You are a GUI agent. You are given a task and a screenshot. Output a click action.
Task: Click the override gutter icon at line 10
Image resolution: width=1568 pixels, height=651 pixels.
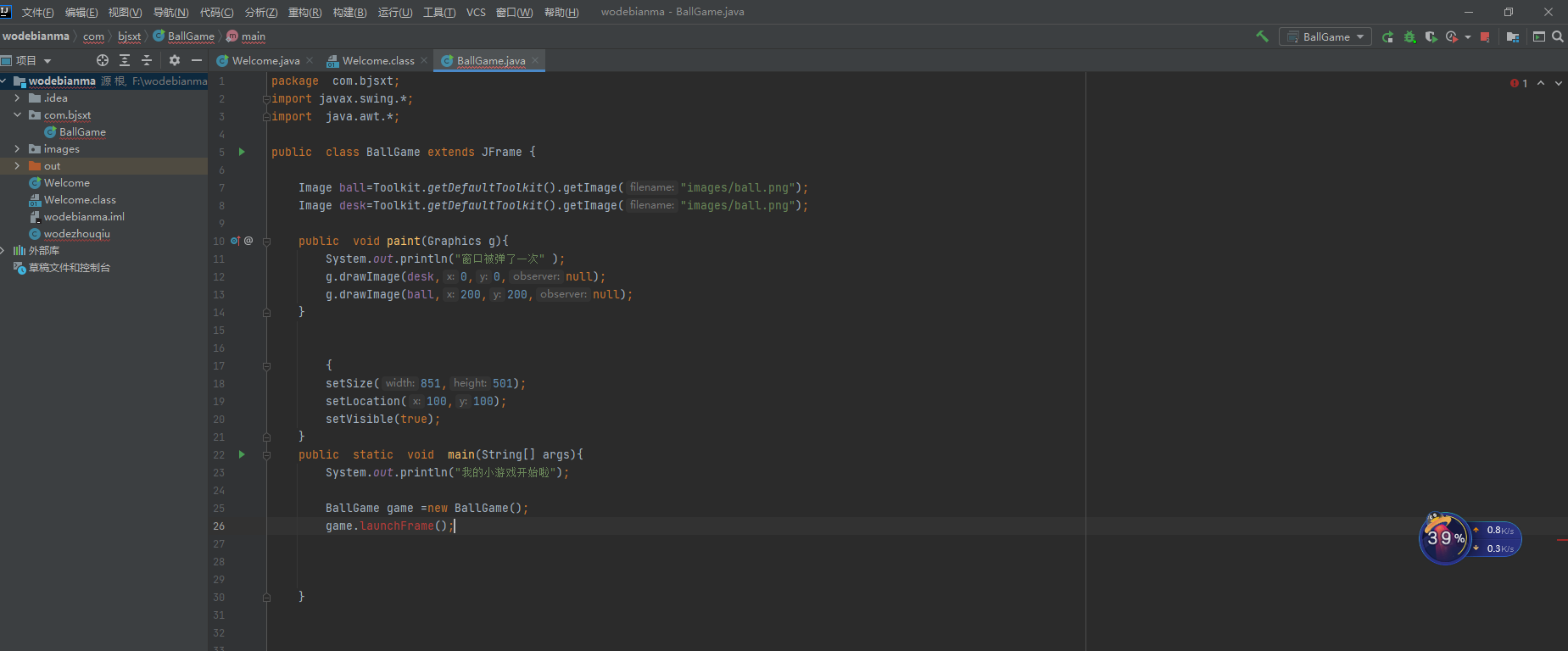[x=236, y=241]
